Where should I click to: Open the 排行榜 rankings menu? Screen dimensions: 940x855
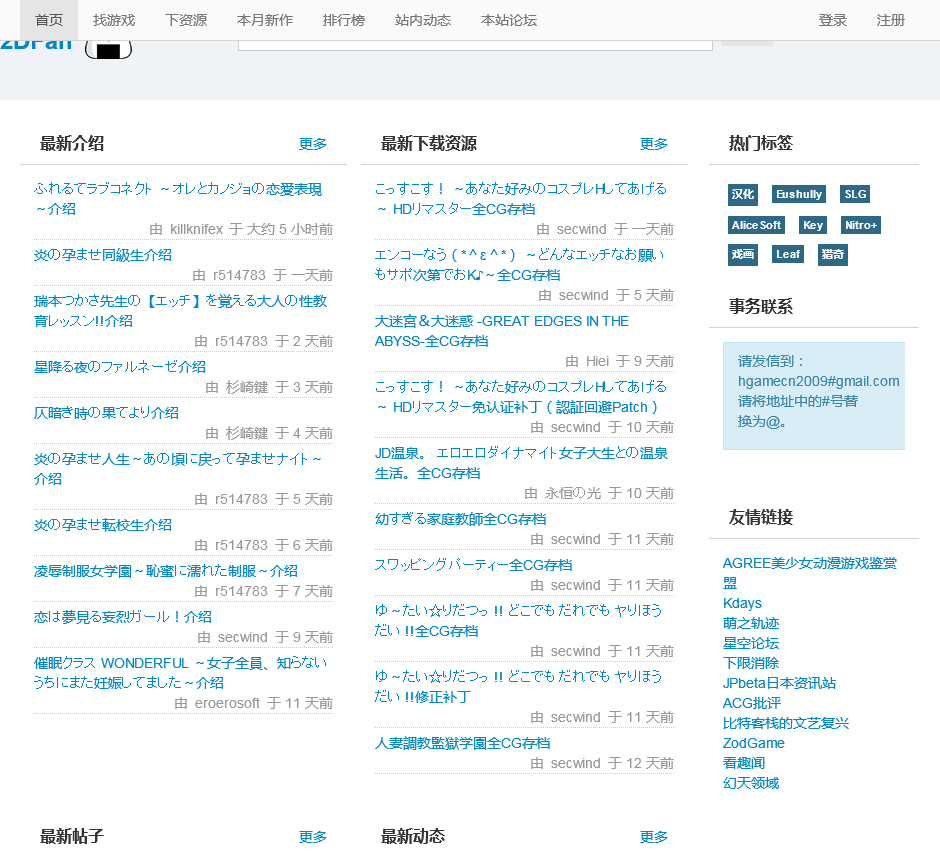point(344,20)
